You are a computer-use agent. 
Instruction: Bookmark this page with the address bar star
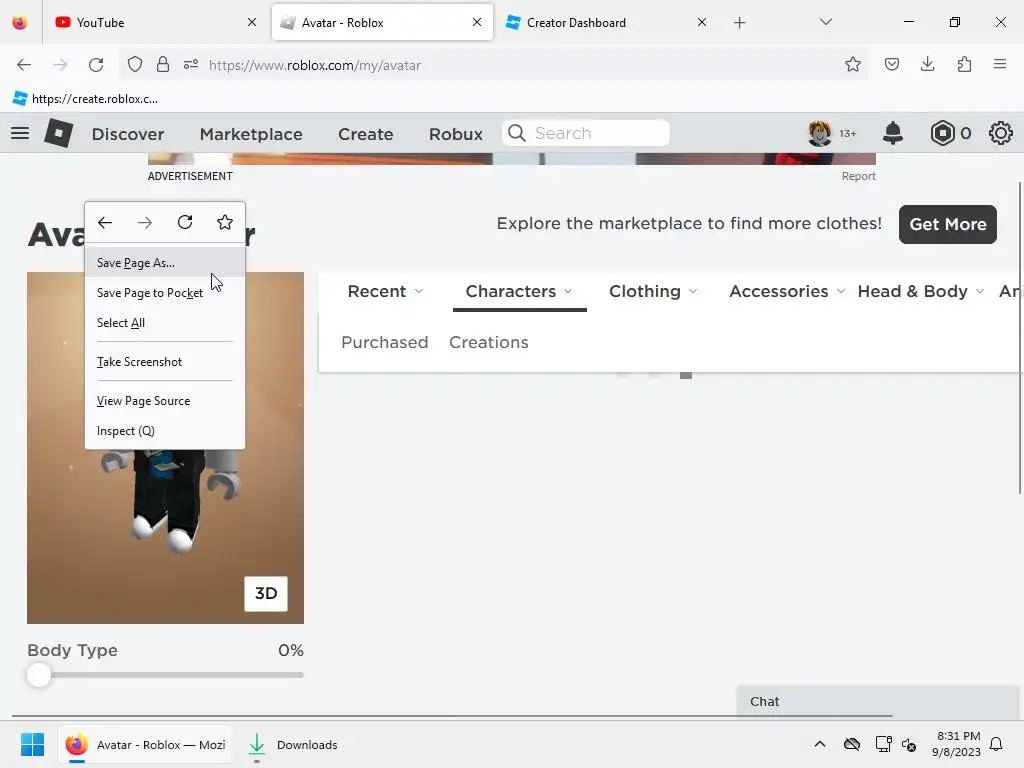point(852,65)
